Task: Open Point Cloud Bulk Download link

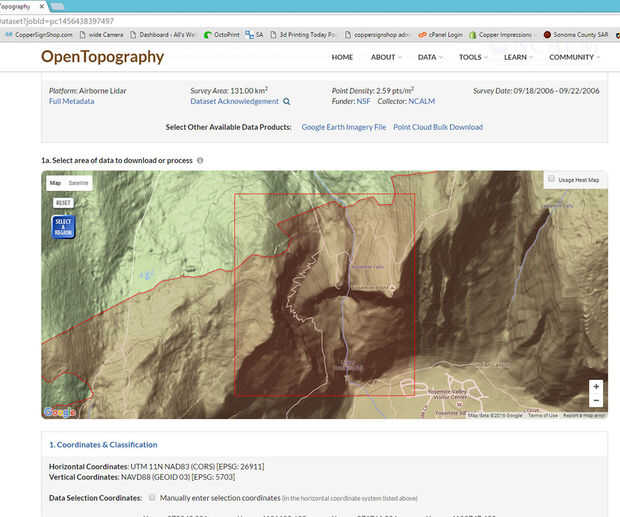Action: click(438, 127)
